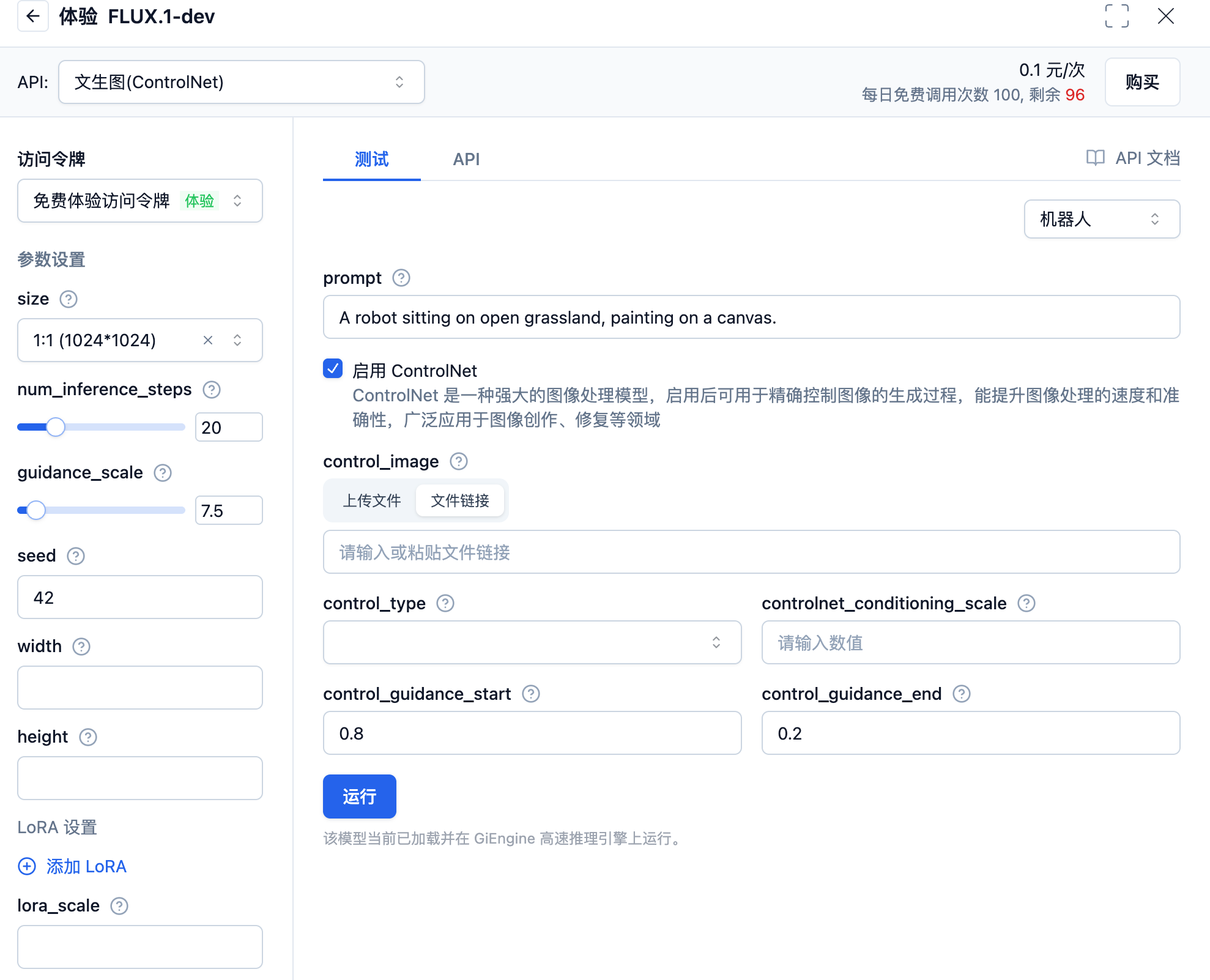Uncheck the 启用 ControlNet checkbox
This screenshot has height=980, width=1210.
(333, 368)
